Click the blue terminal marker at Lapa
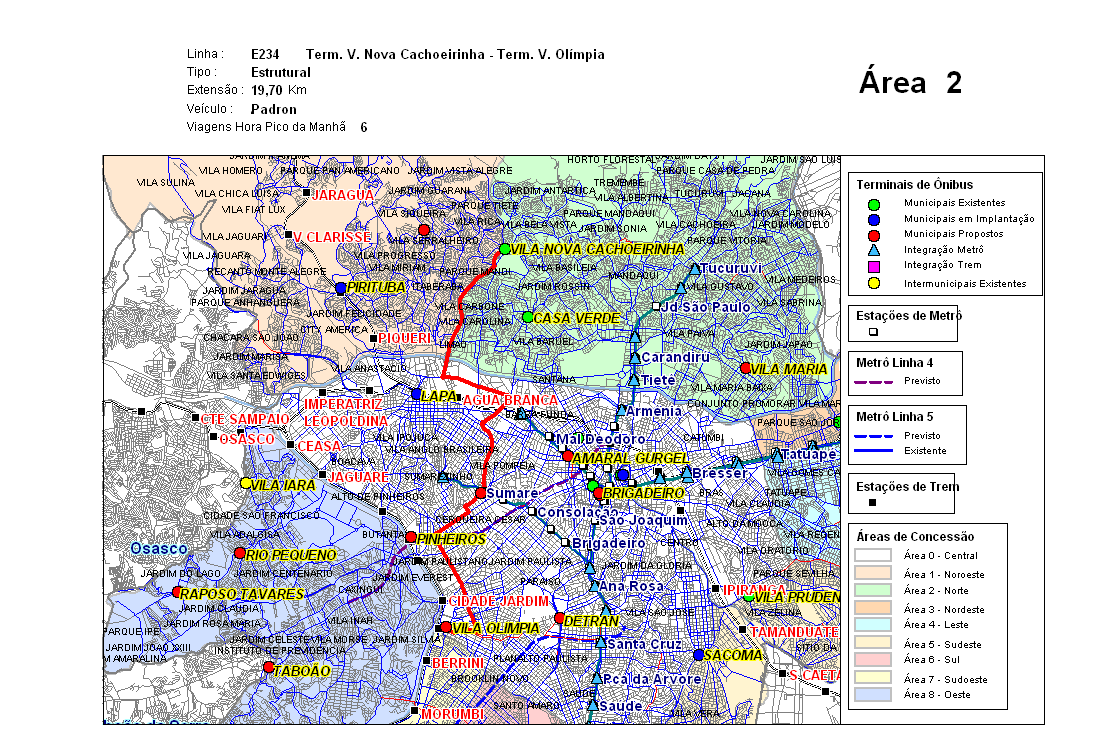Viewport: 1096px width, 756px height. [417, 395]
